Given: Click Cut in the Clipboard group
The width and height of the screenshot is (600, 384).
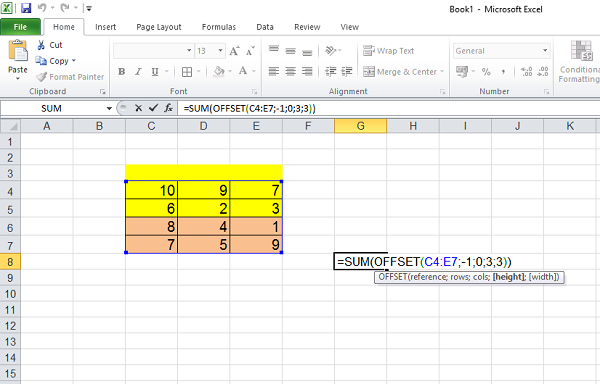Looking at the screenshot, I should 50,45.
